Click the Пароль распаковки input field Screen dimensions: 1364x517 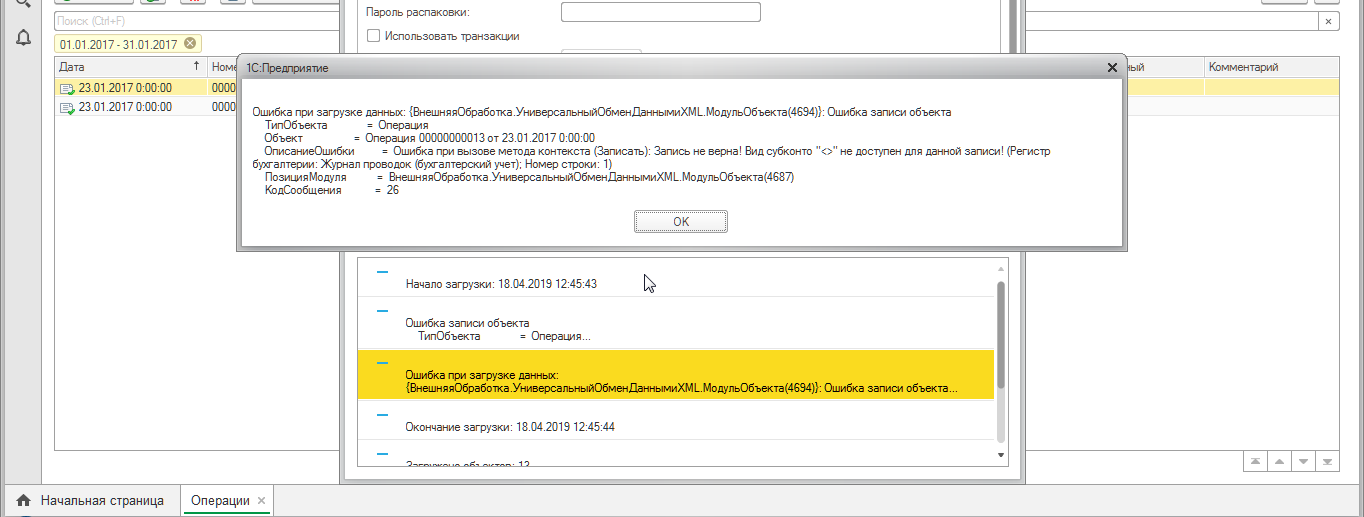660,12
